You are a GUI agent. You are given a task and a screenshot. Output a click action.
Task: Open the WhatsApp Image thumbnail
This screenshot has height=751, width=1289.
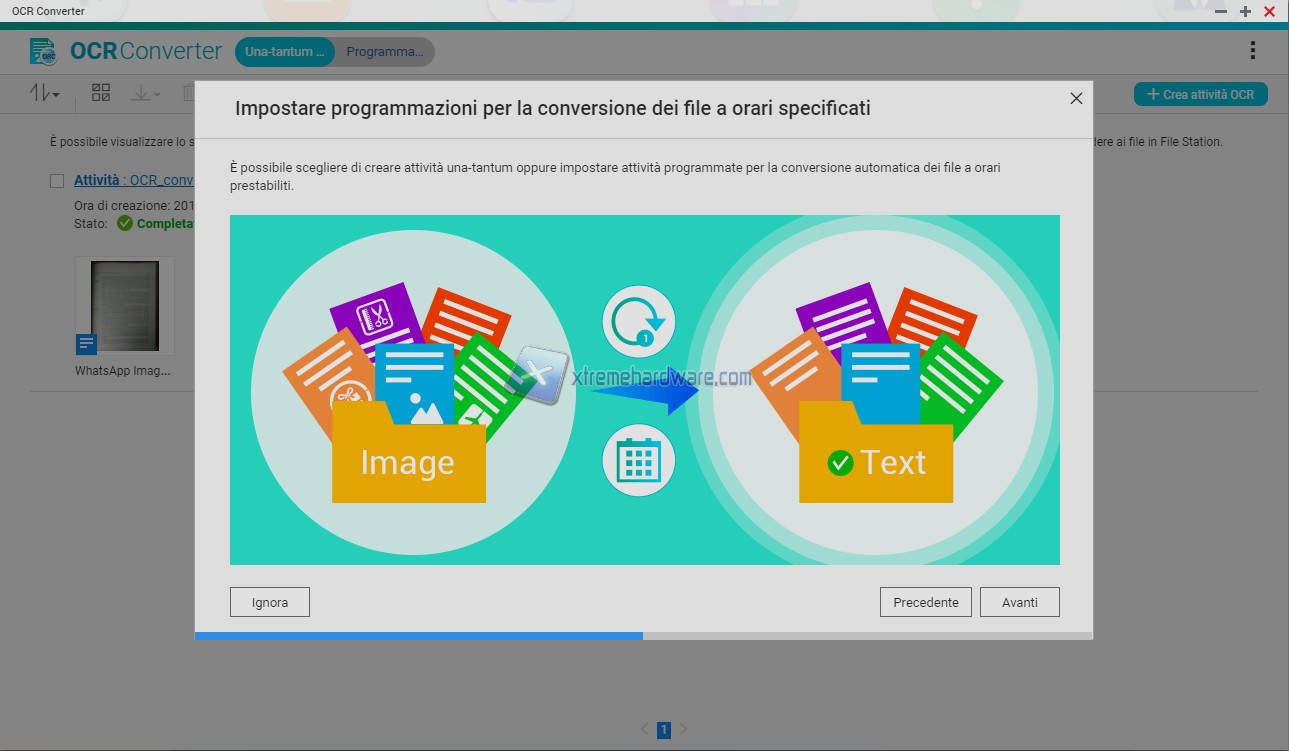click(x=125, y=306)
